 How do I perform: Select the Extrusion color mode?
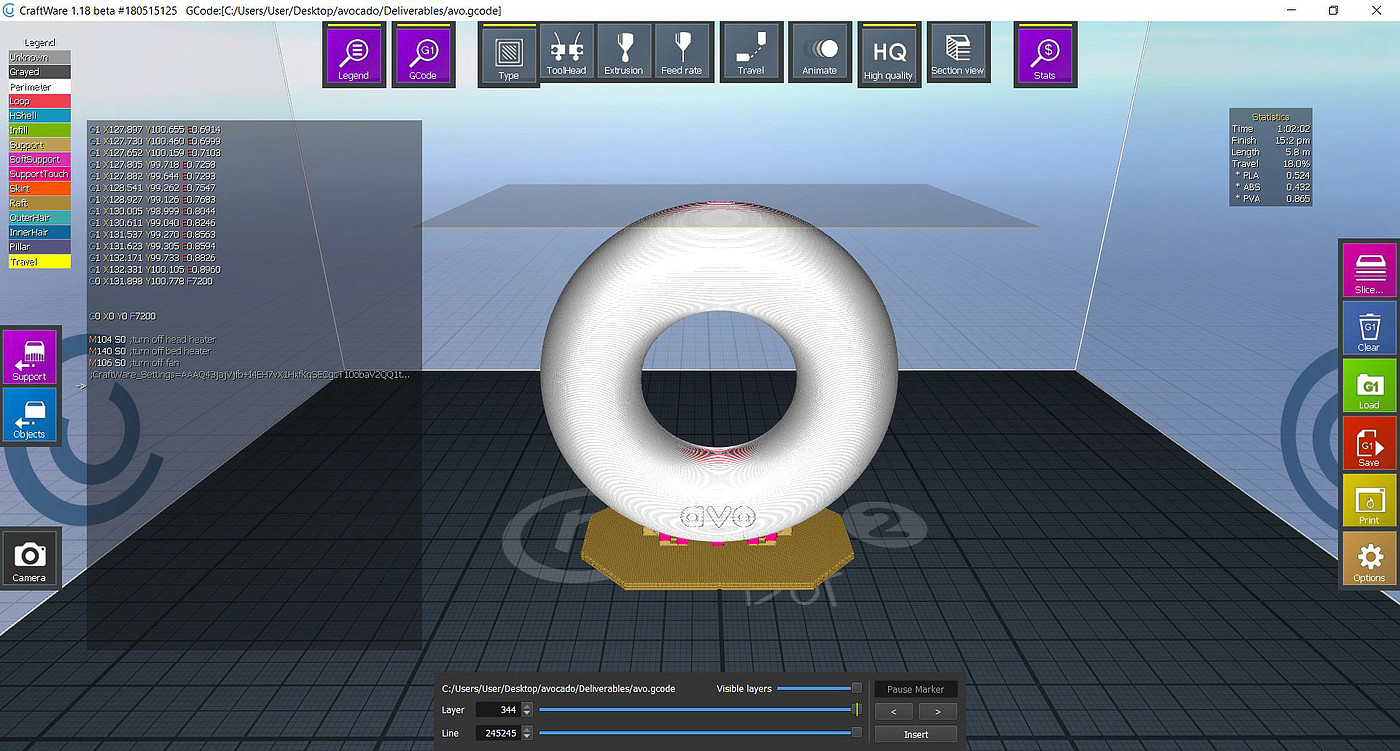click(624, 52)
